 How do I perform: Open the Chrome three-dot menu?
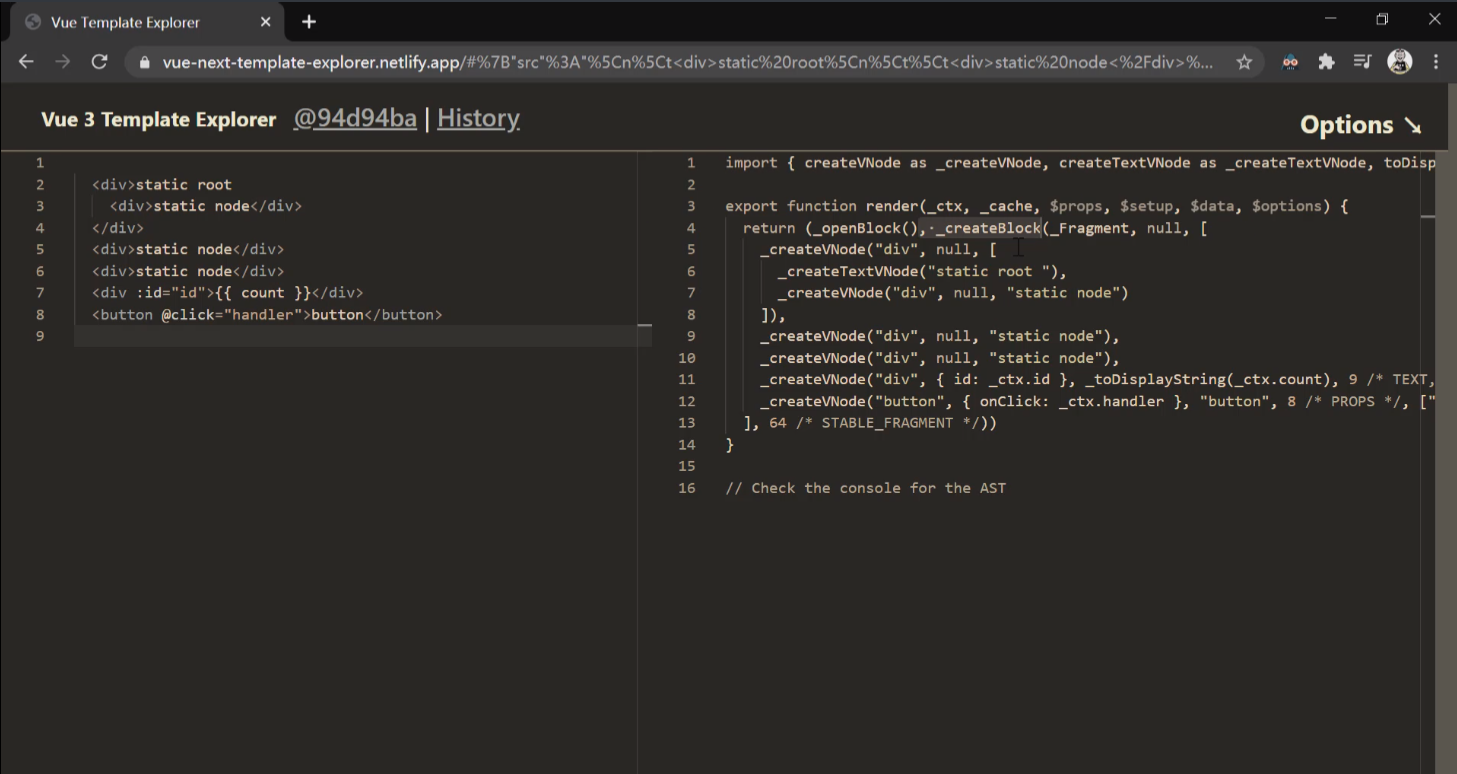click(x=1436, y=62)
